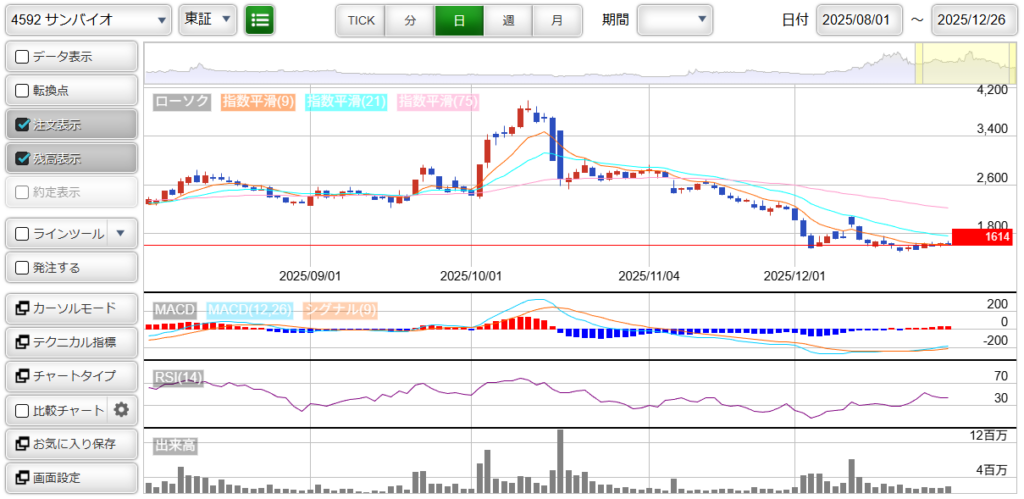Click the 発注する order button
This screenshot has height=499, width=1024.
click(x=70, y=268)
